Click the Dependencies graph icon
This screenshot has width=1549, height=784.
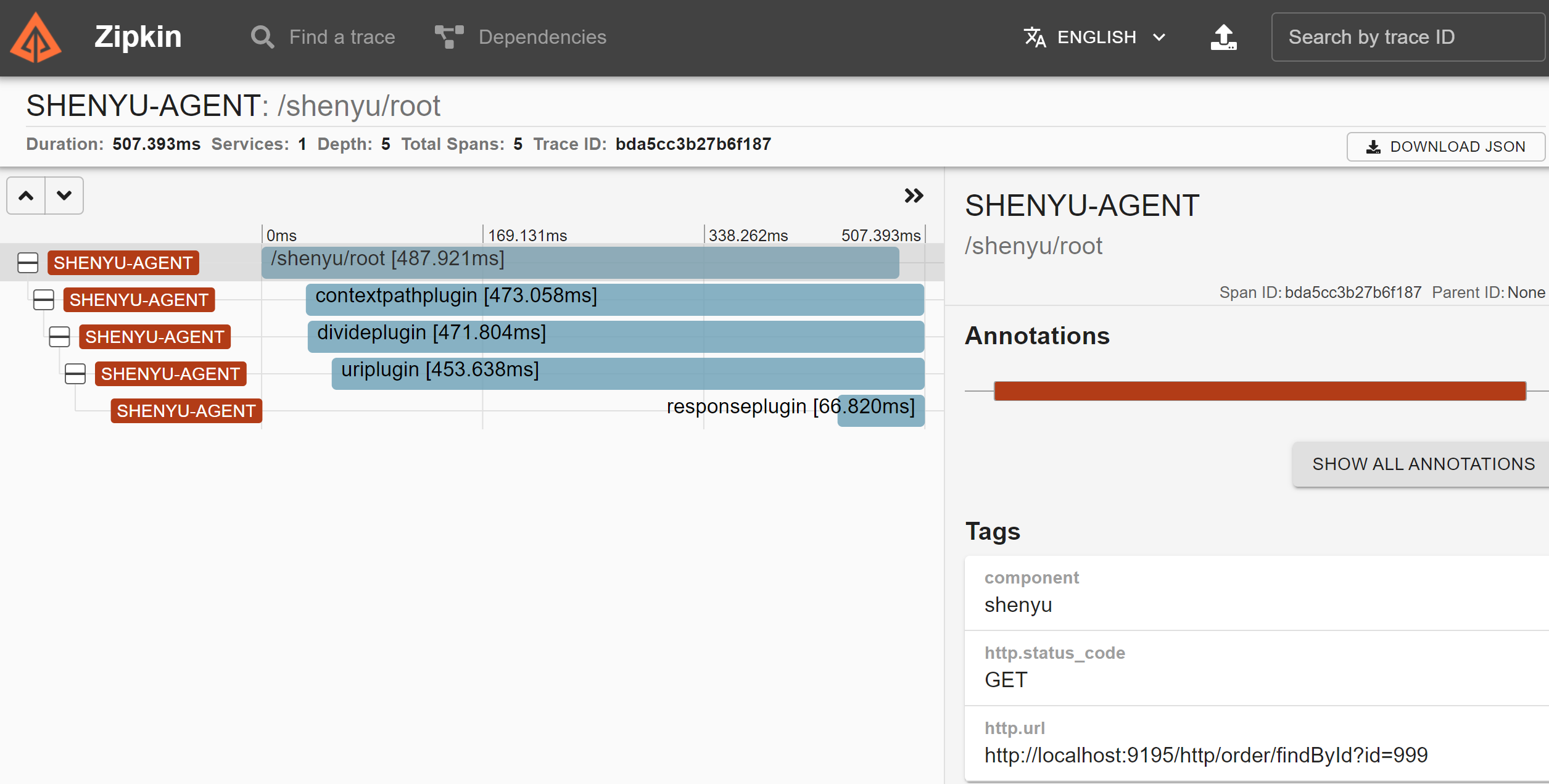tap(448, 37)
